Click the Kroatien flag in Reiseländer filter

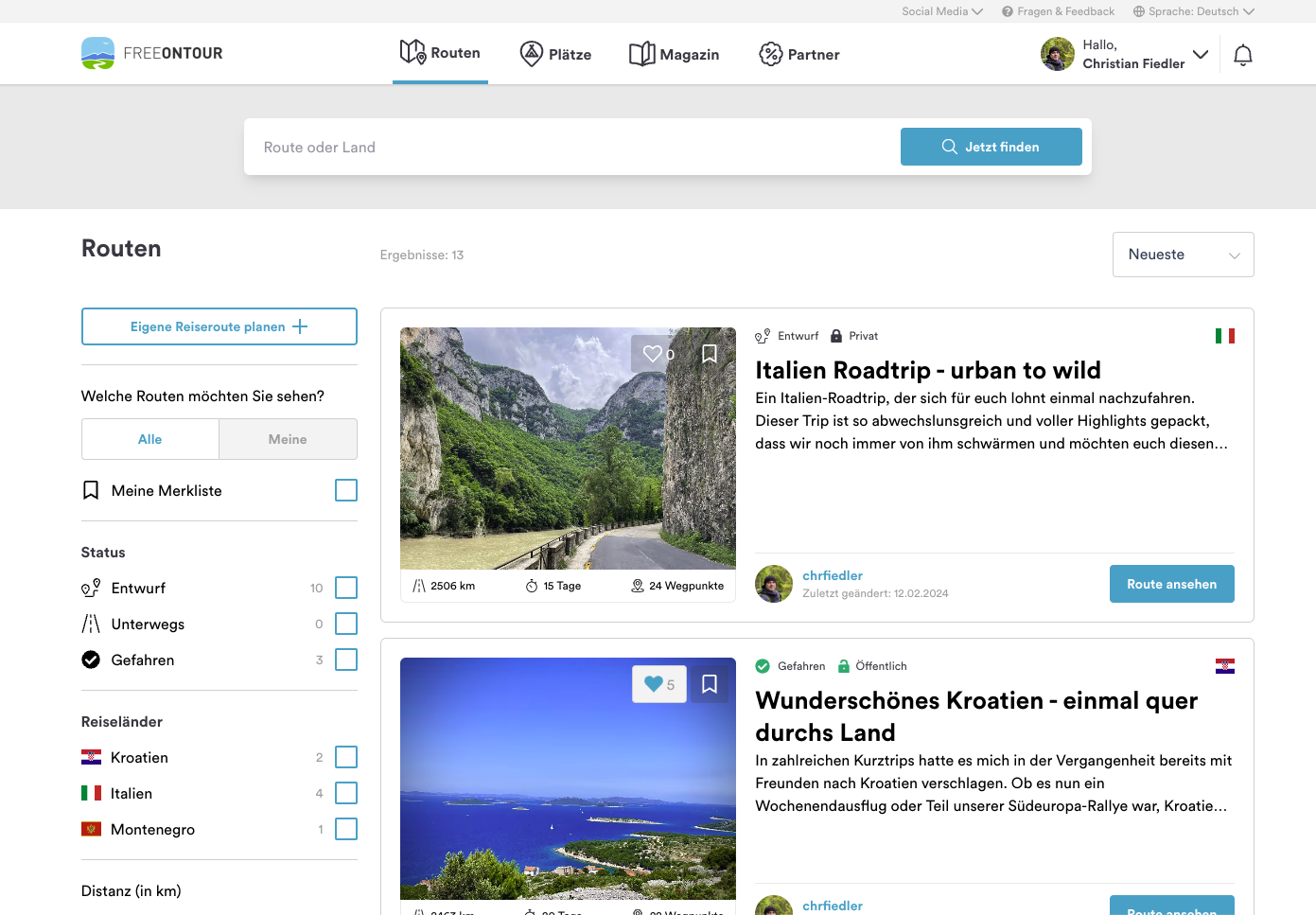coord(91,757)
